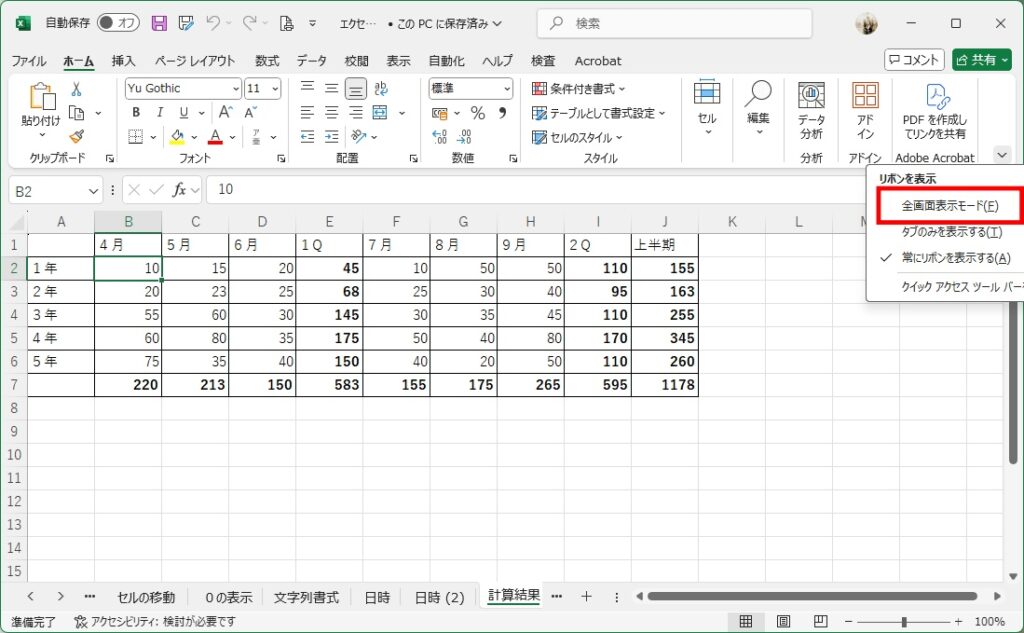
Task: Click the Cut scissors icon
Action: click(x=76, y=89)
